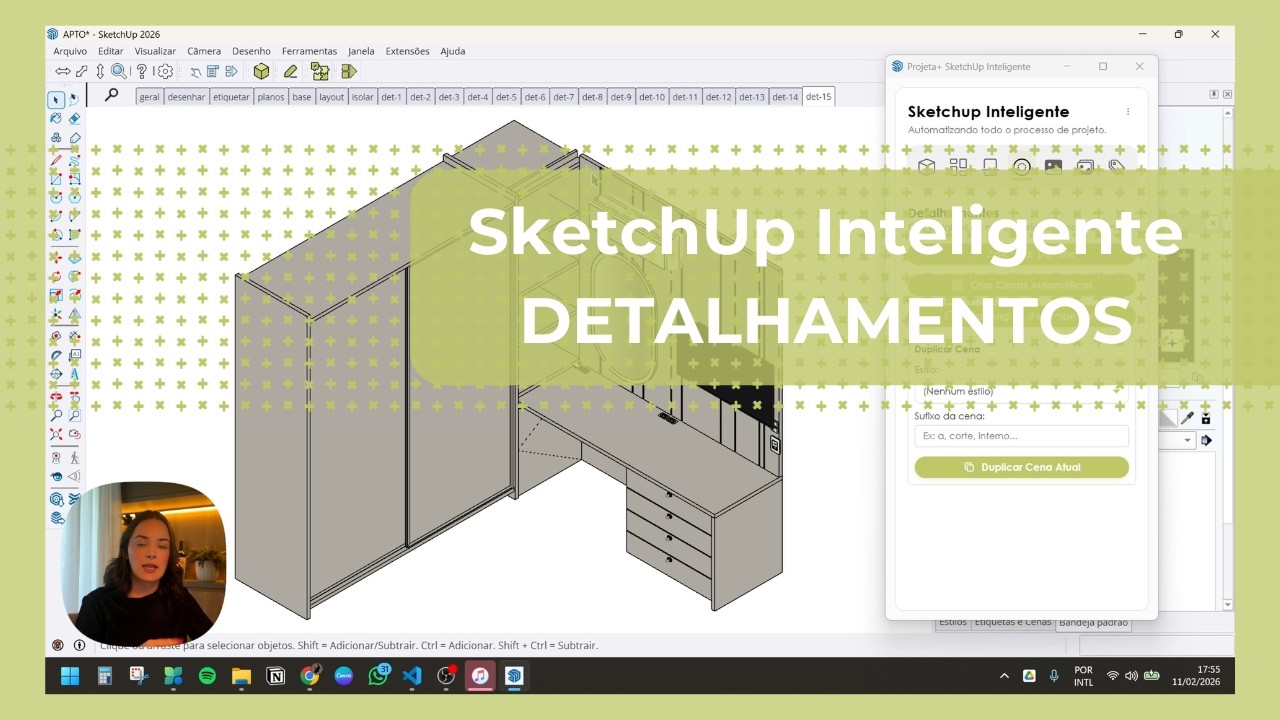Select the Circle drawing tool
Screen dimensions: 1280x720
click(x=56, y=197)
